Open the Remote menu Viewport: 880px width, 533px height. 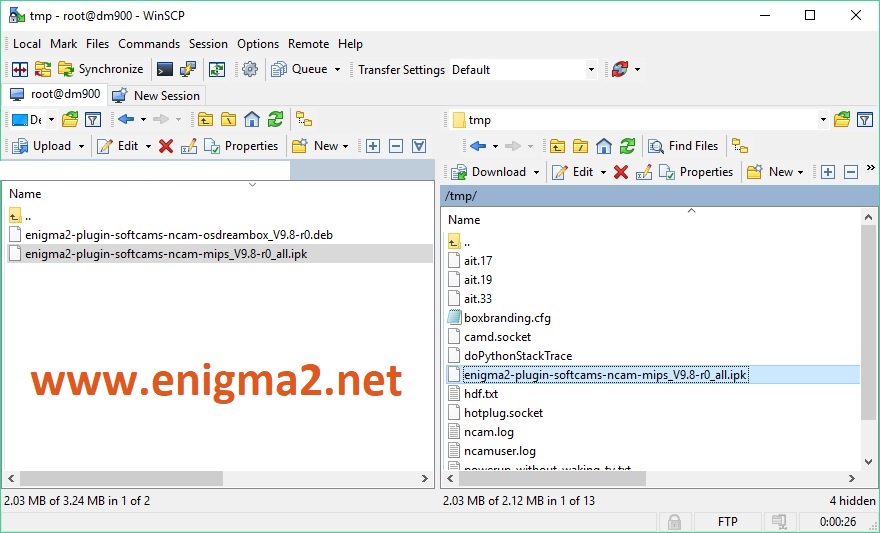(x=308, y=44)
